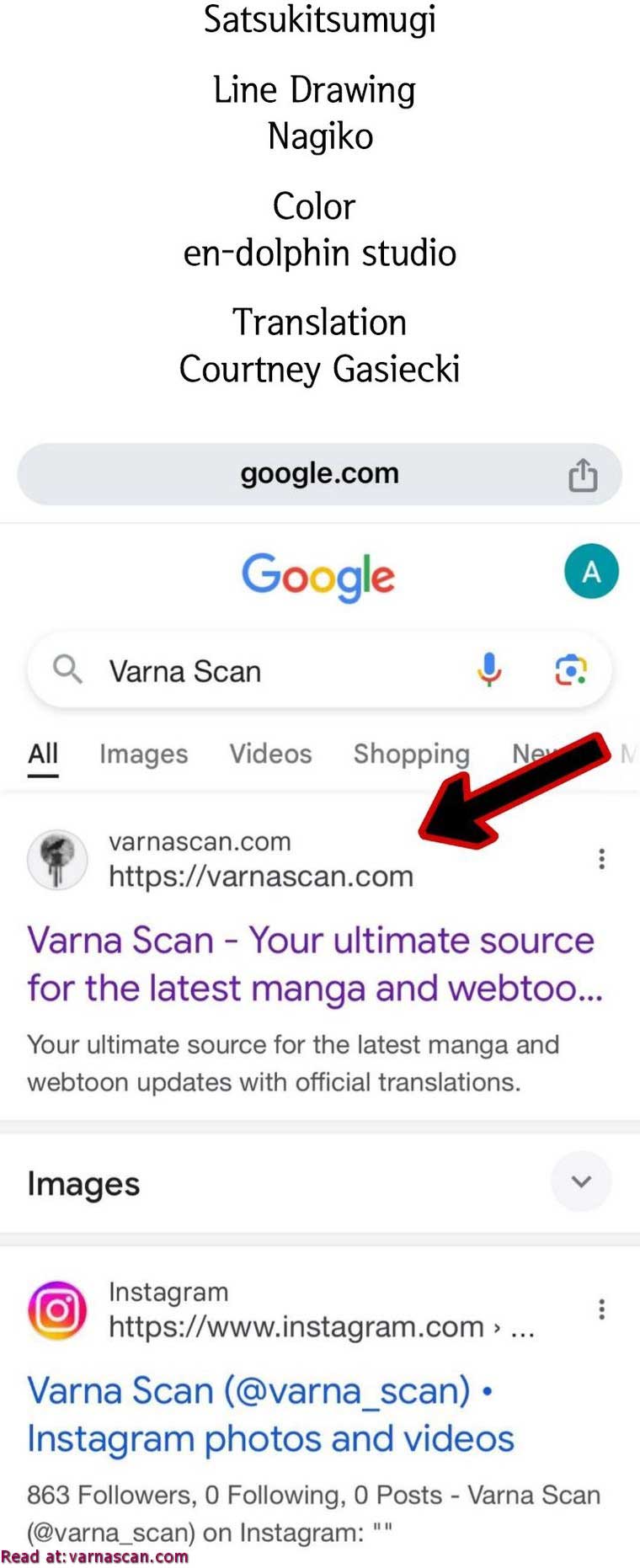Select the All results tab
This screenshot has width=640, height=1568.
pos(43,754)
